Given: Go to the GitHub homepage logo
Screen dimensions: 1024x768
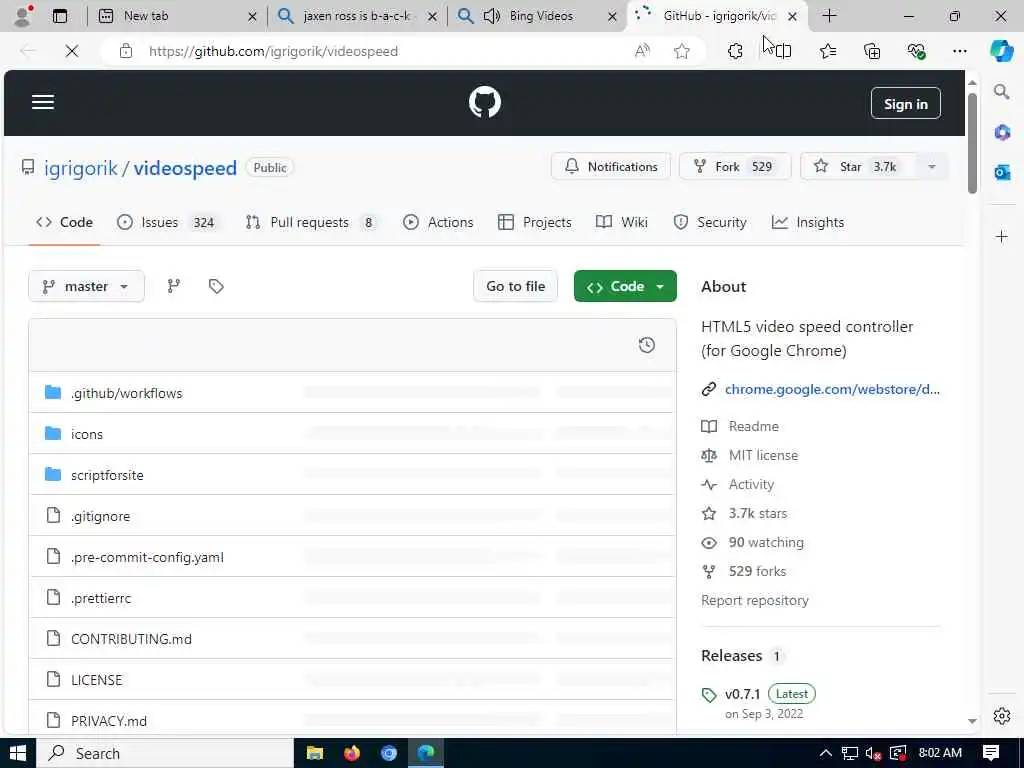Looking at the screenshot, I should coord(485,103).
